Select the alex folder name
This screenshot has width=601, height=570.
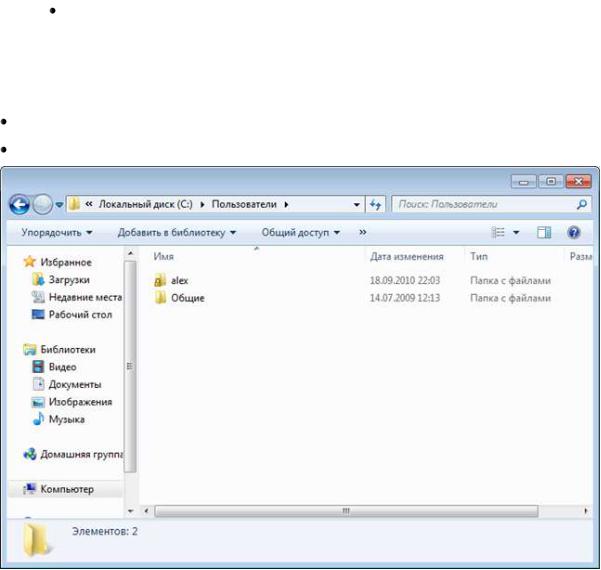179,281
